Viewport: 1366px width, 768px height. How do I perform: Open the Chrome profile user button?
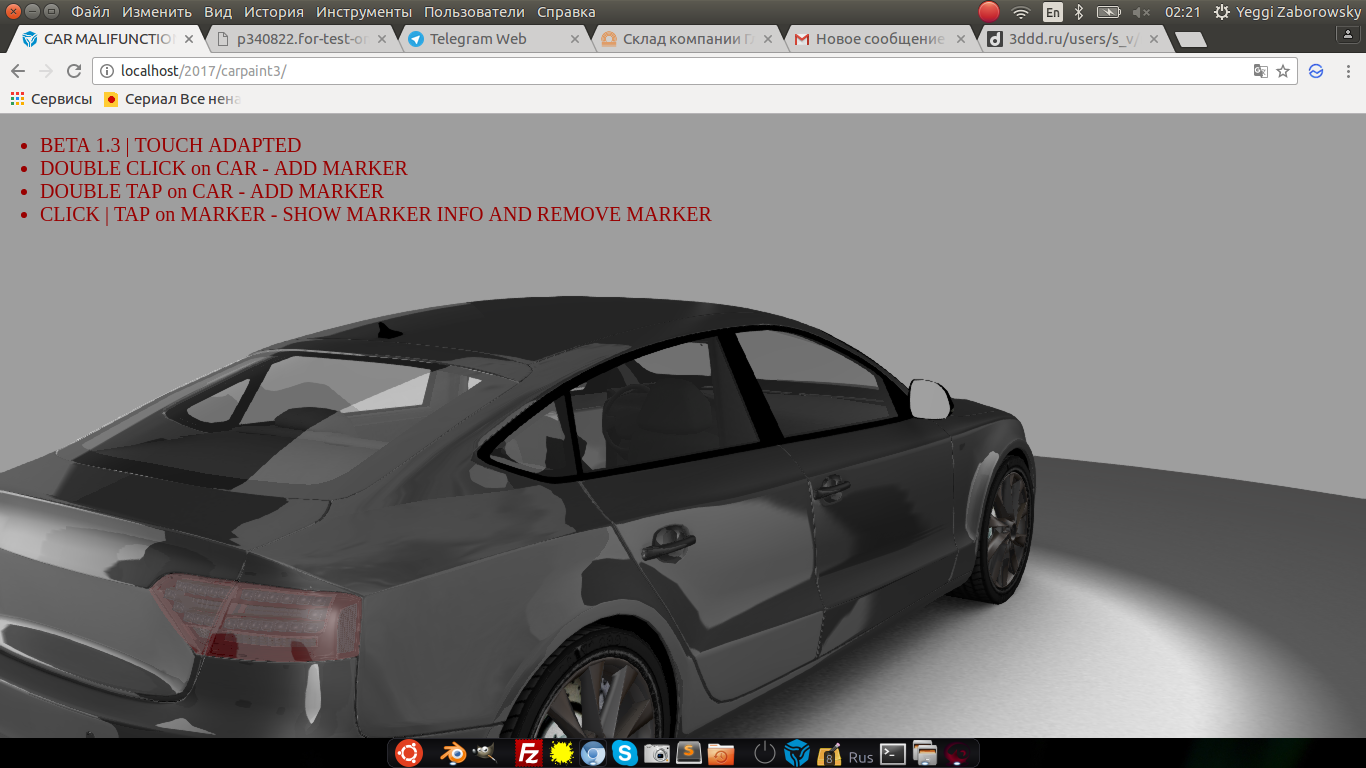pyautogui.click(x=1347, y=34)
